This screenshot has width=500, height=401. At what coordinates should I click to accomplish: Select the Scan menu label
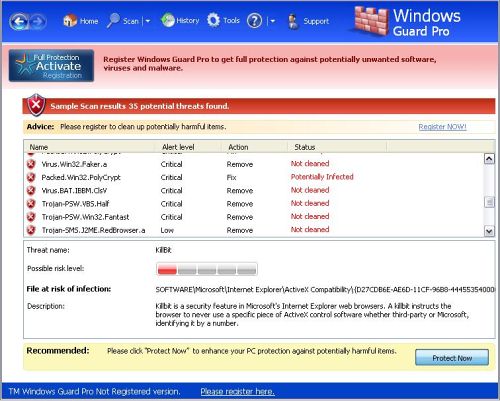pos(131,21)
